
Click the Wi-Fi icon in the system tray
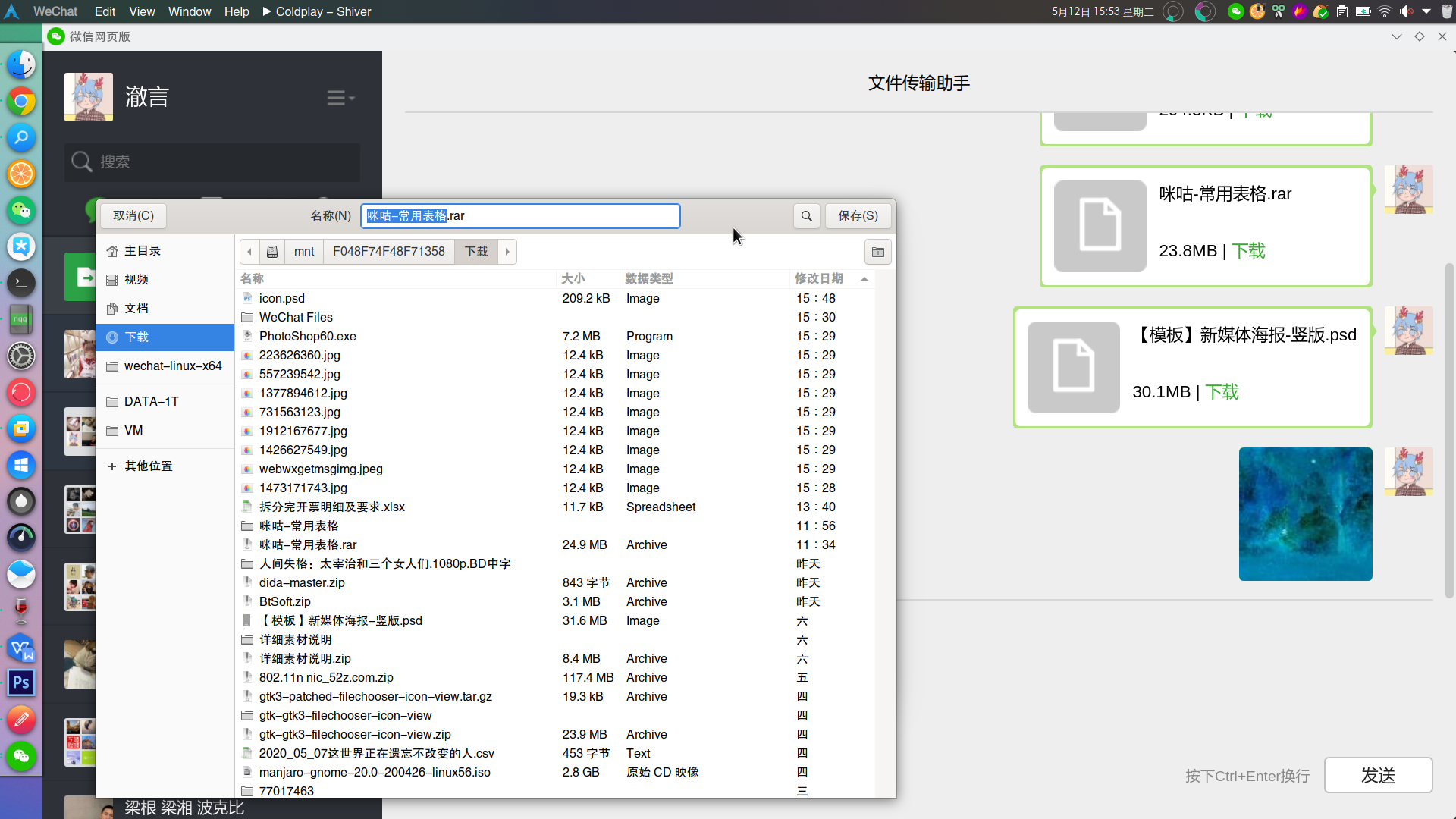1385,11
